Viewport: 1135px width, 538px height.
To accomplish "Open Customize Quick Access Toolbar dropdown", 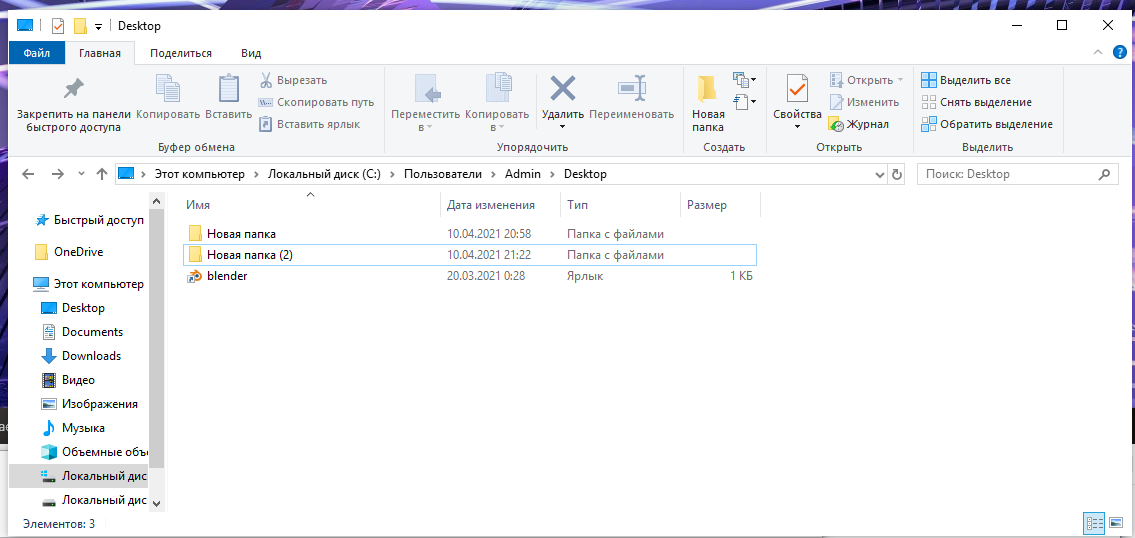I will click(98, 27).
